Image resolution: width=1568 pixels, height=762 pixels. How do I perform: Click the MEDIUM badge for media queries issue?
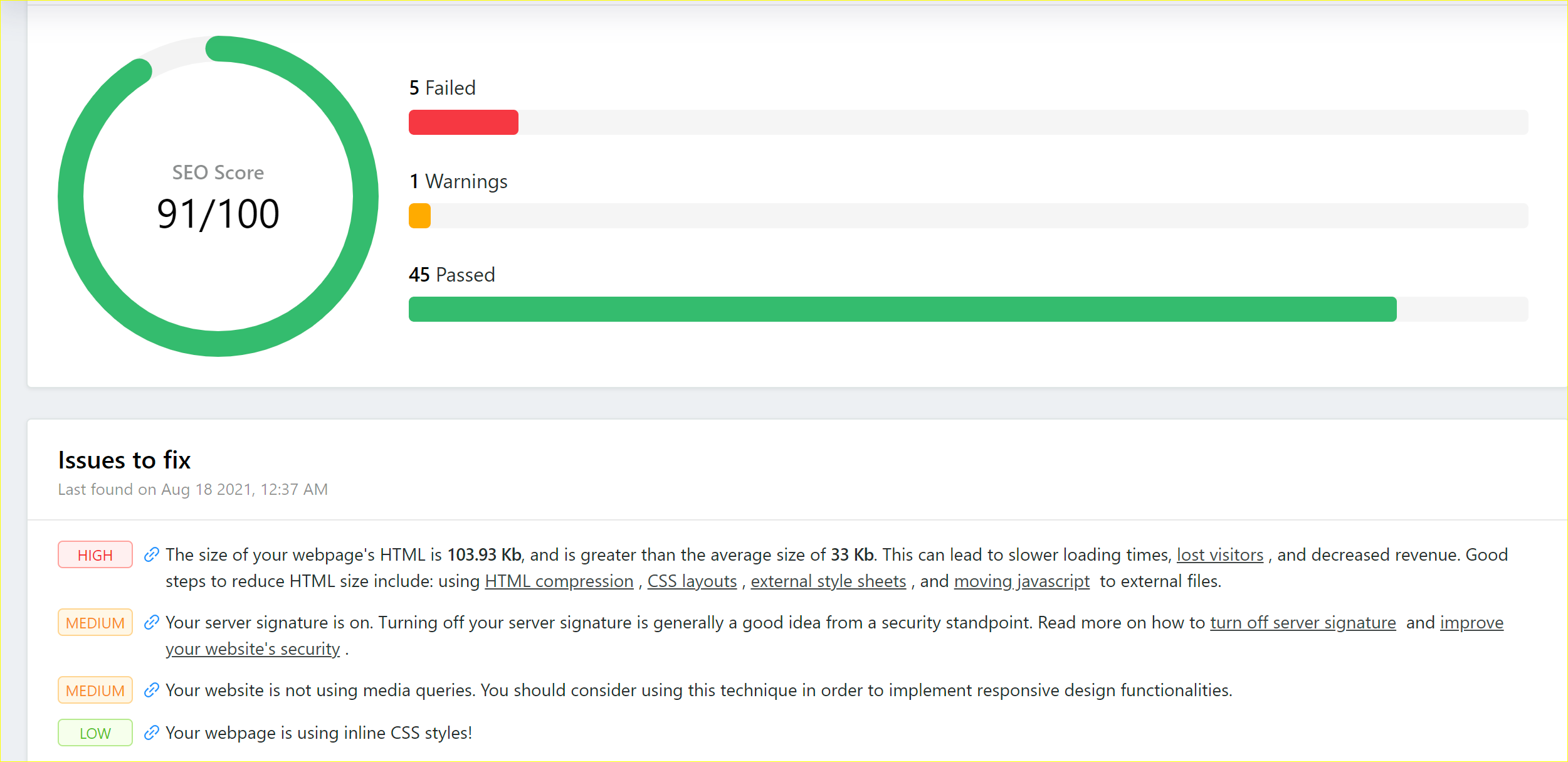[x=95, y=690]
